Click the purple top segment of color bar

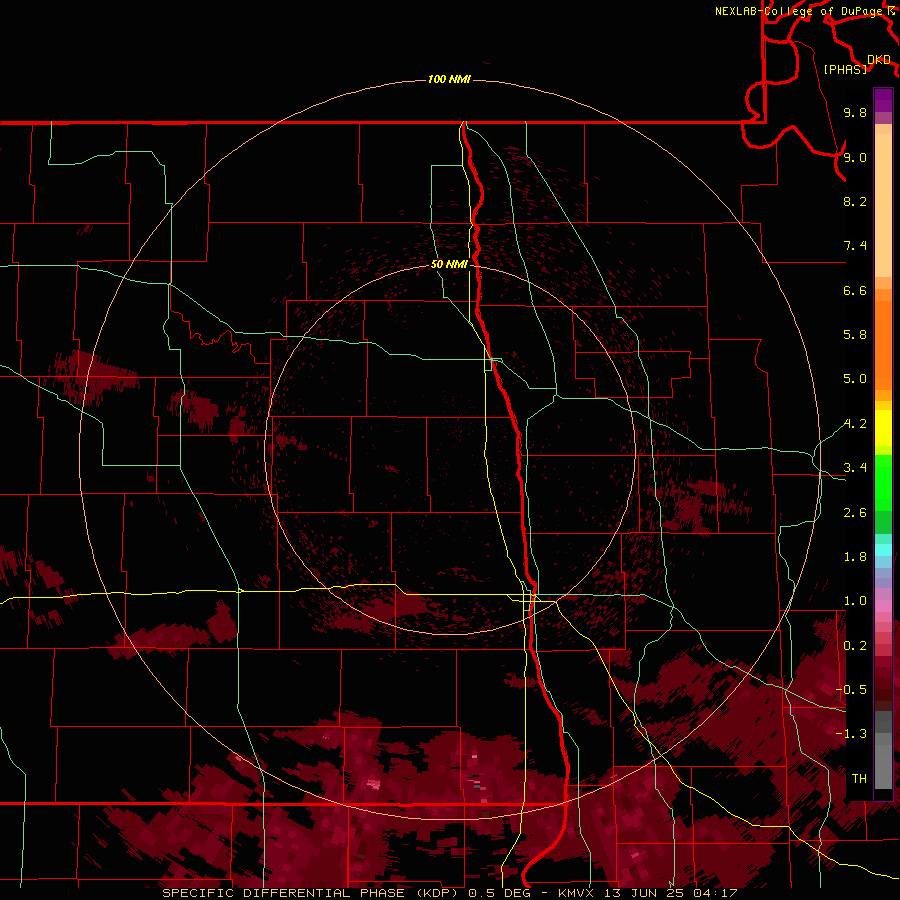click(x=883, y=100)
